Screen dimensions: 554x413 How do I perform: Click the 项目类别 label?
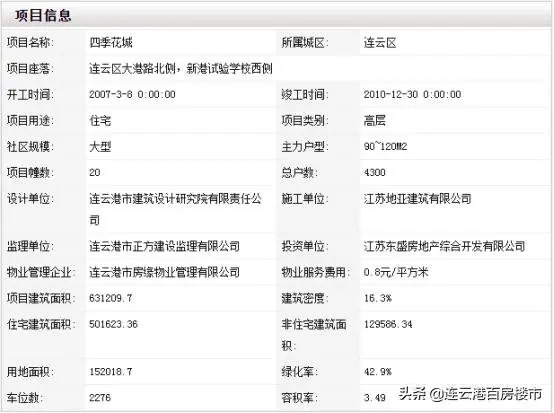305,121
